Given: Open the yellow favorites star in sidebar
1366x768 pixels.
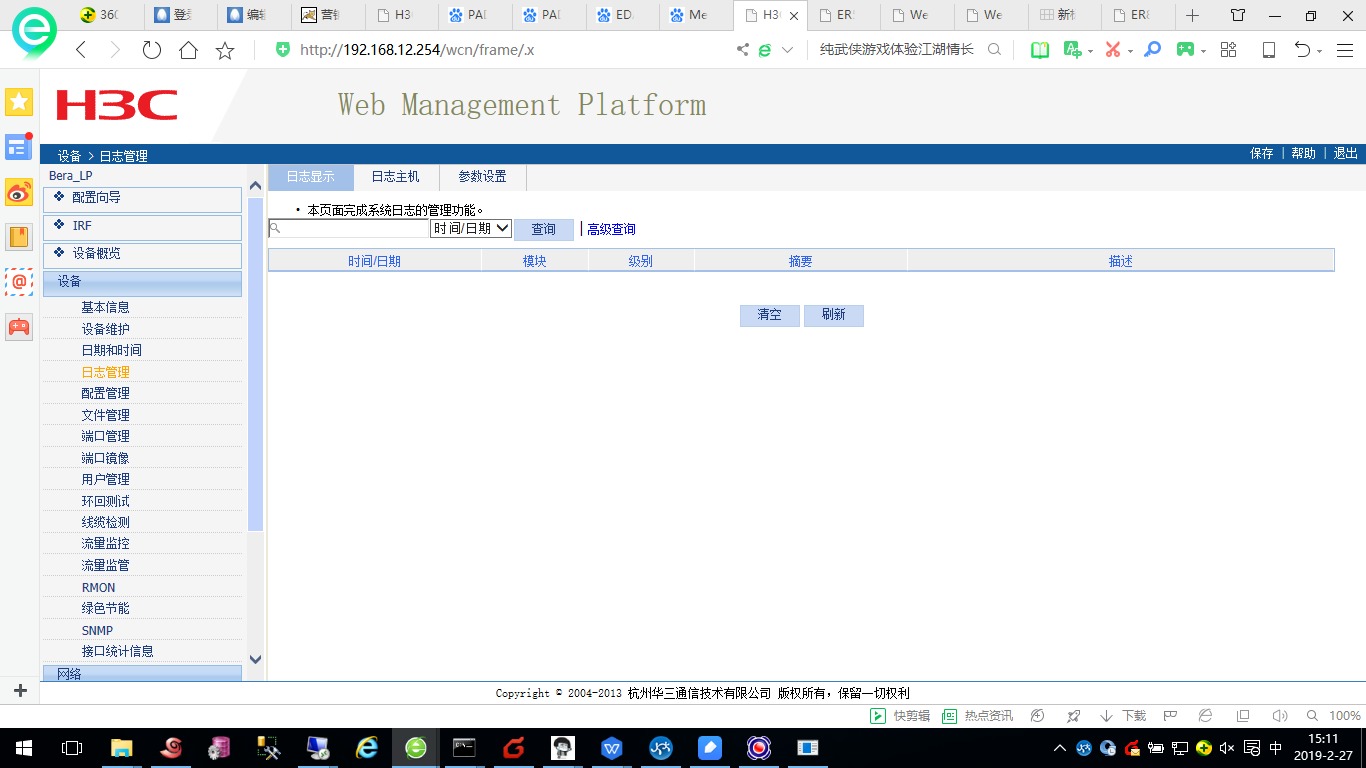Looking at the screenshot, I should point(19,102).
